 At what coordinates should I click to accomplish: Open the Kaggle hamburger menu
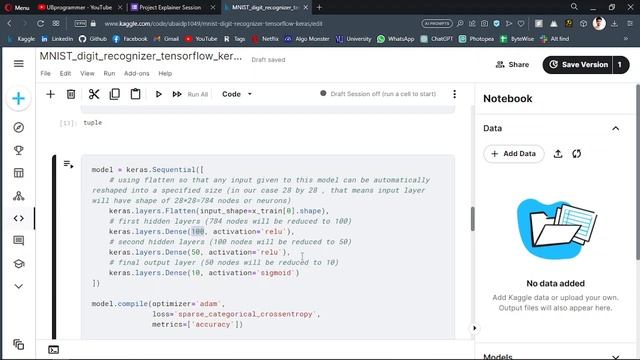(19, 64)
